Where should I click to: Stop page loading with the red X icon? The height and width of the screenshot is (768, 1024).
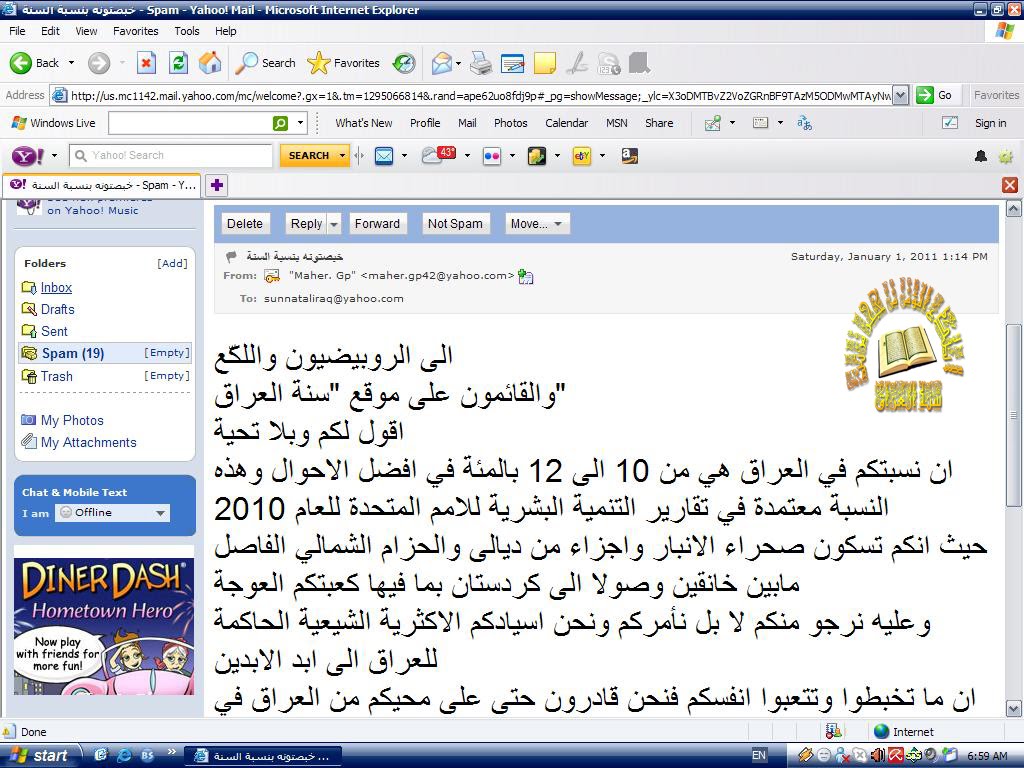tap(146, 63)
